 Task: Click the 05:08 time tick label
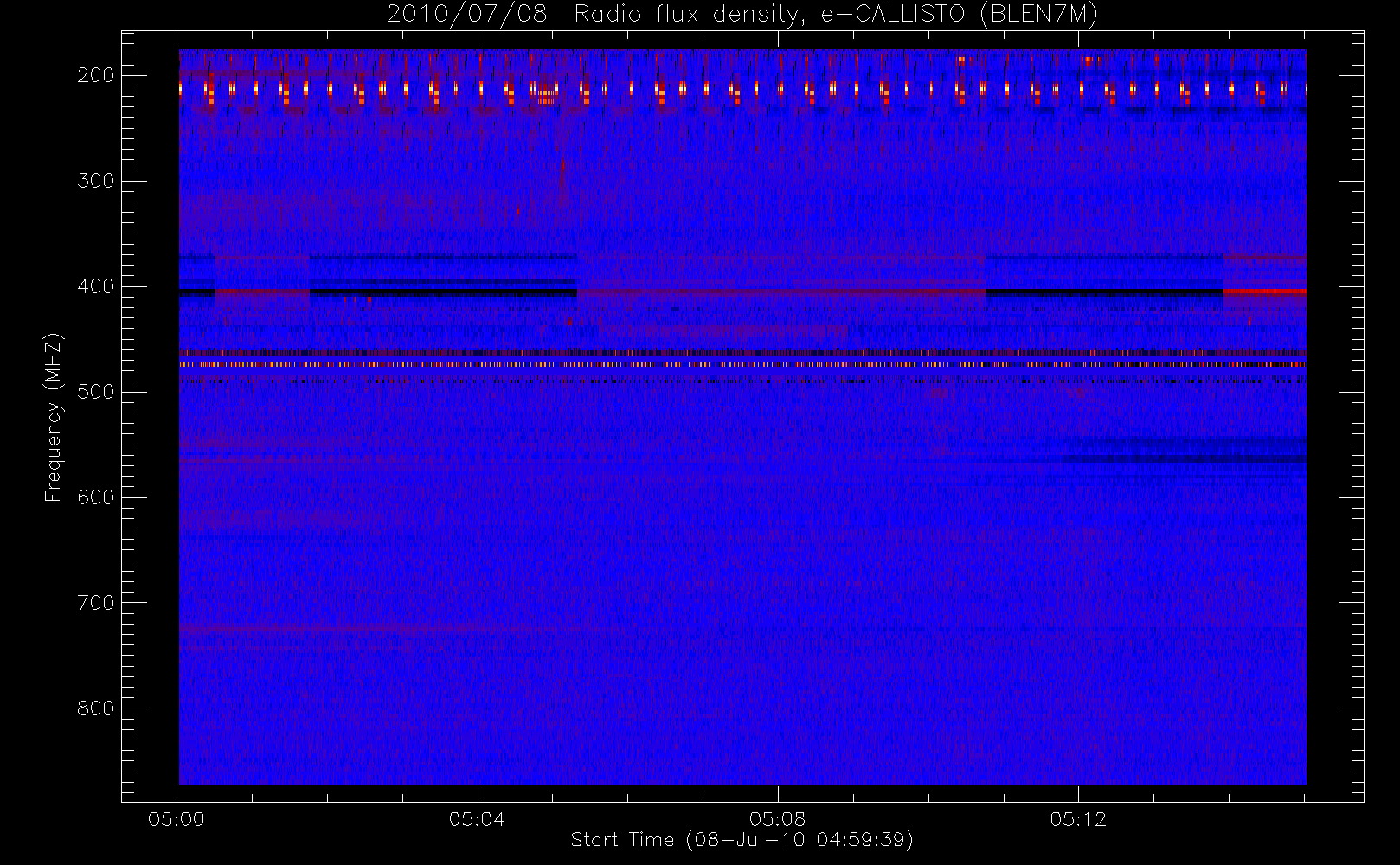(778, 819)
